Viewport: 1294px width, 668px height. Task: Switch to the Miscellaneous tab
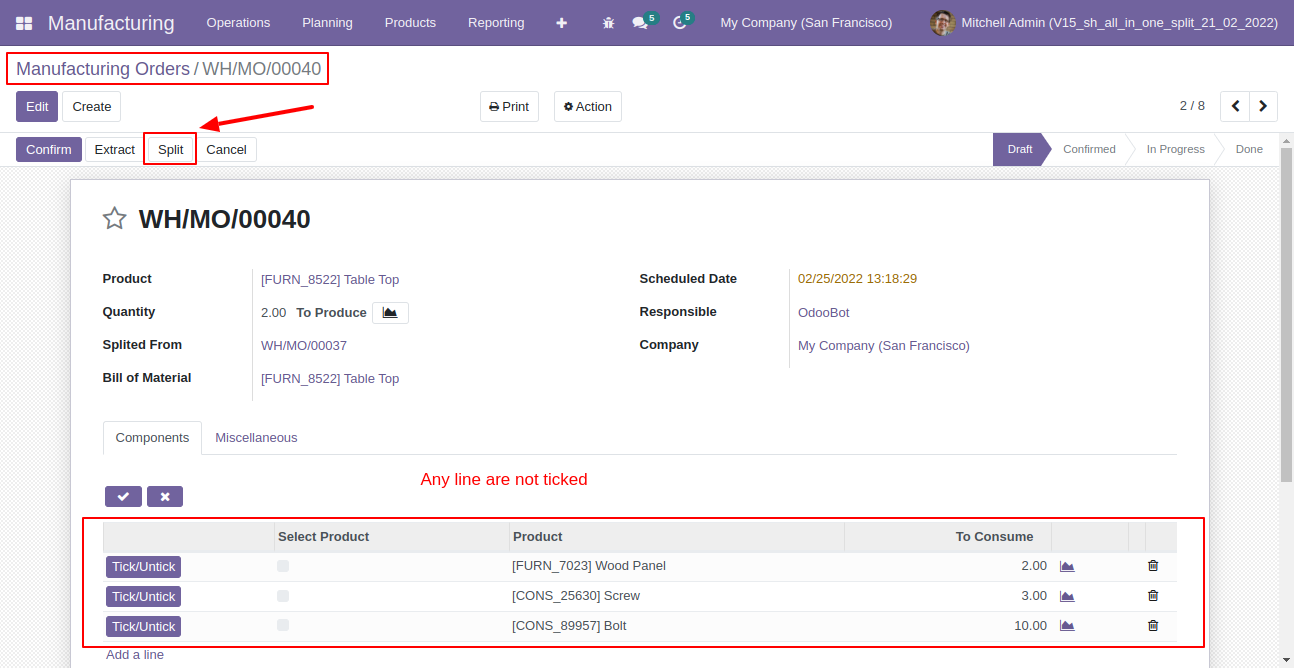(x=256, y=438)
